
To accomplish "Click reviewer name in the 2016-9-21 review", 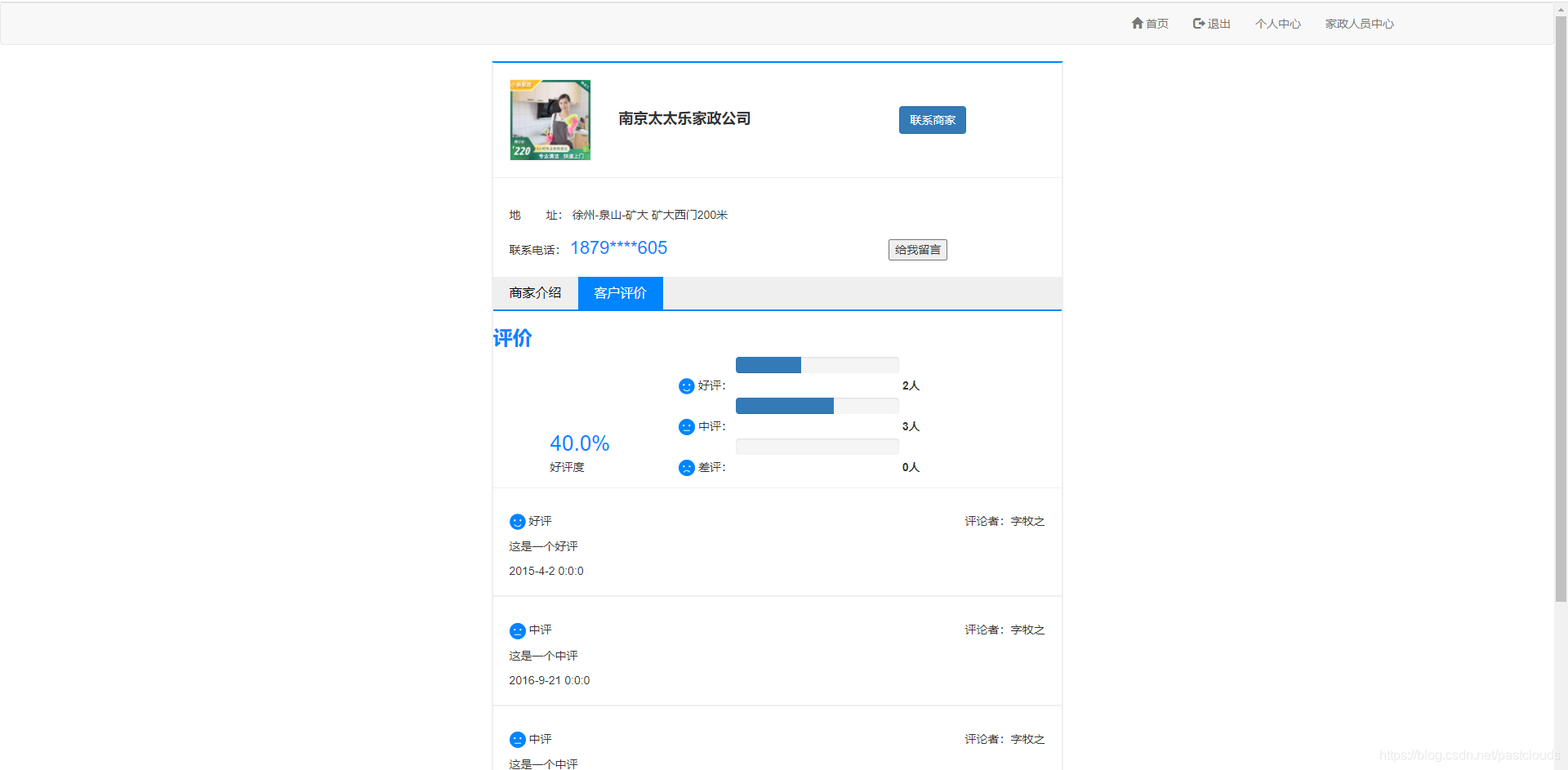I will [x=1027, y=630].
